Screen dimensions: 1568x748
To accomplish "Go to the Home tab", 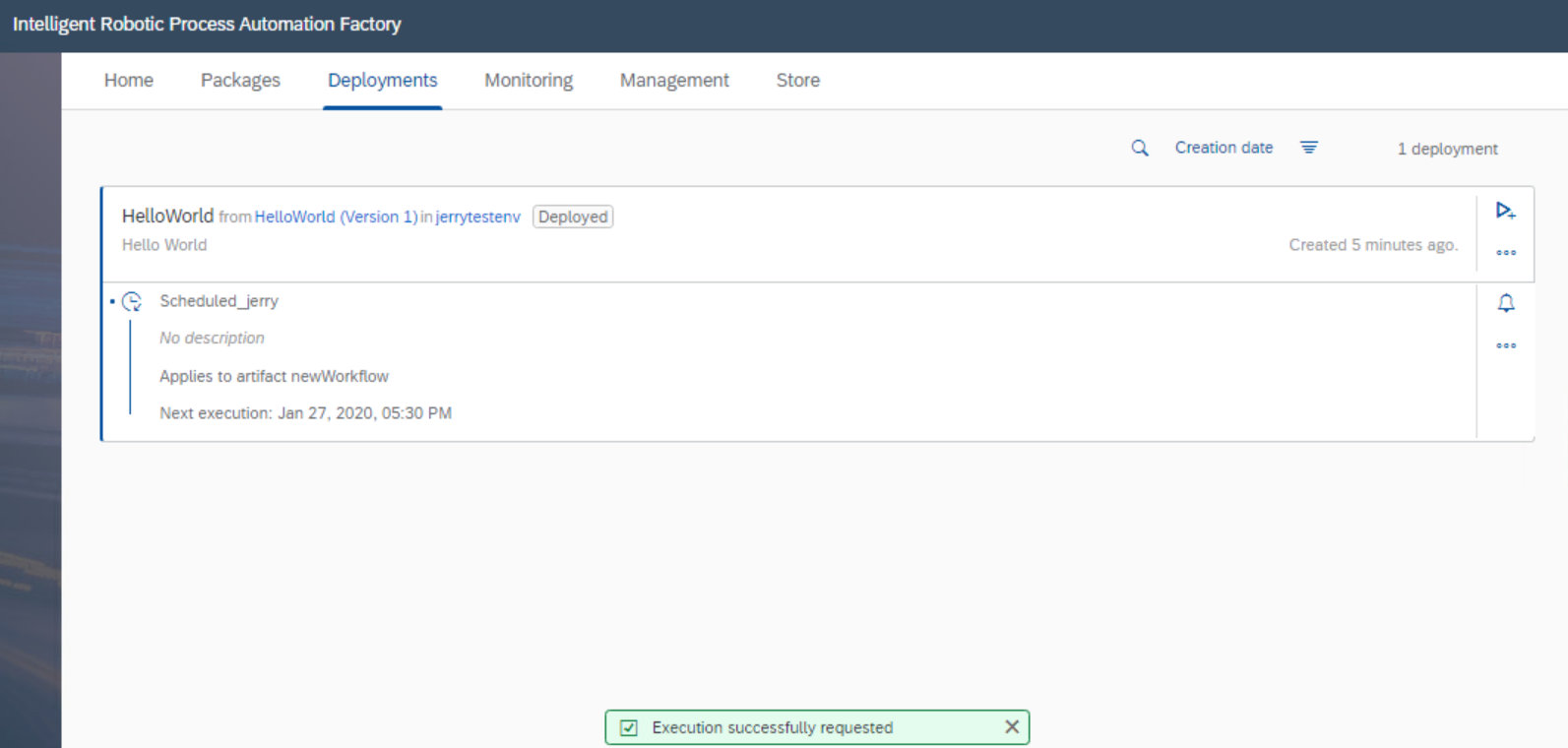I will click(129, 81).
